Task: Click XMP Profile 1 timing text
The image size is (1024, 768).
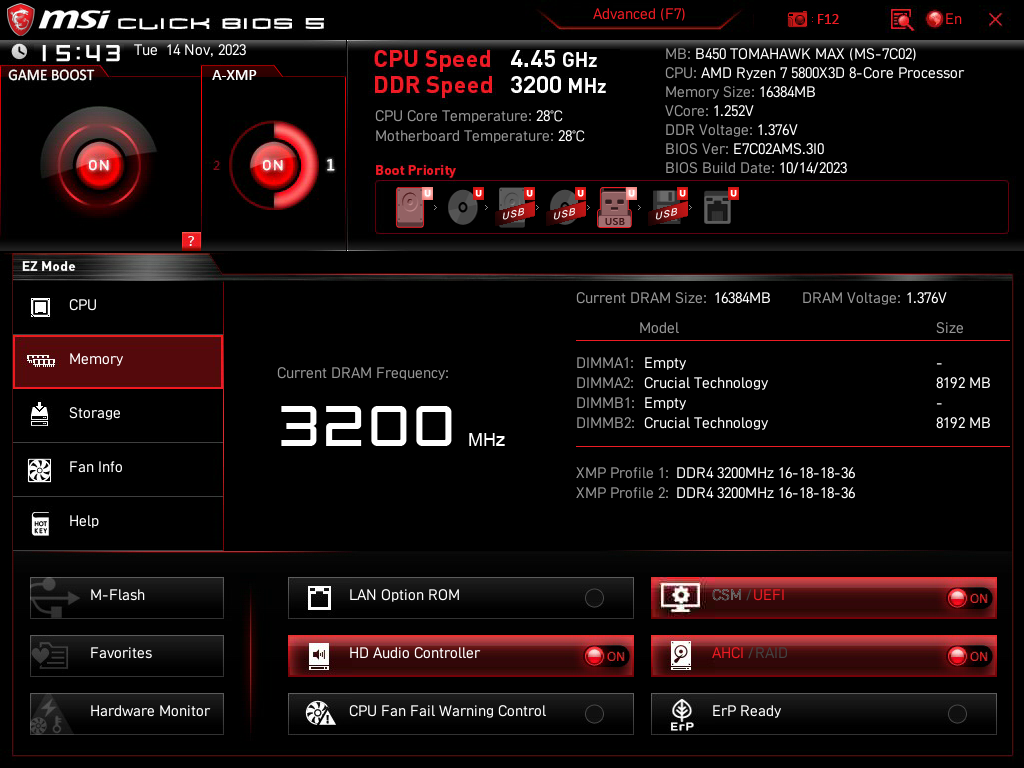Action: [x=765, y=473]
